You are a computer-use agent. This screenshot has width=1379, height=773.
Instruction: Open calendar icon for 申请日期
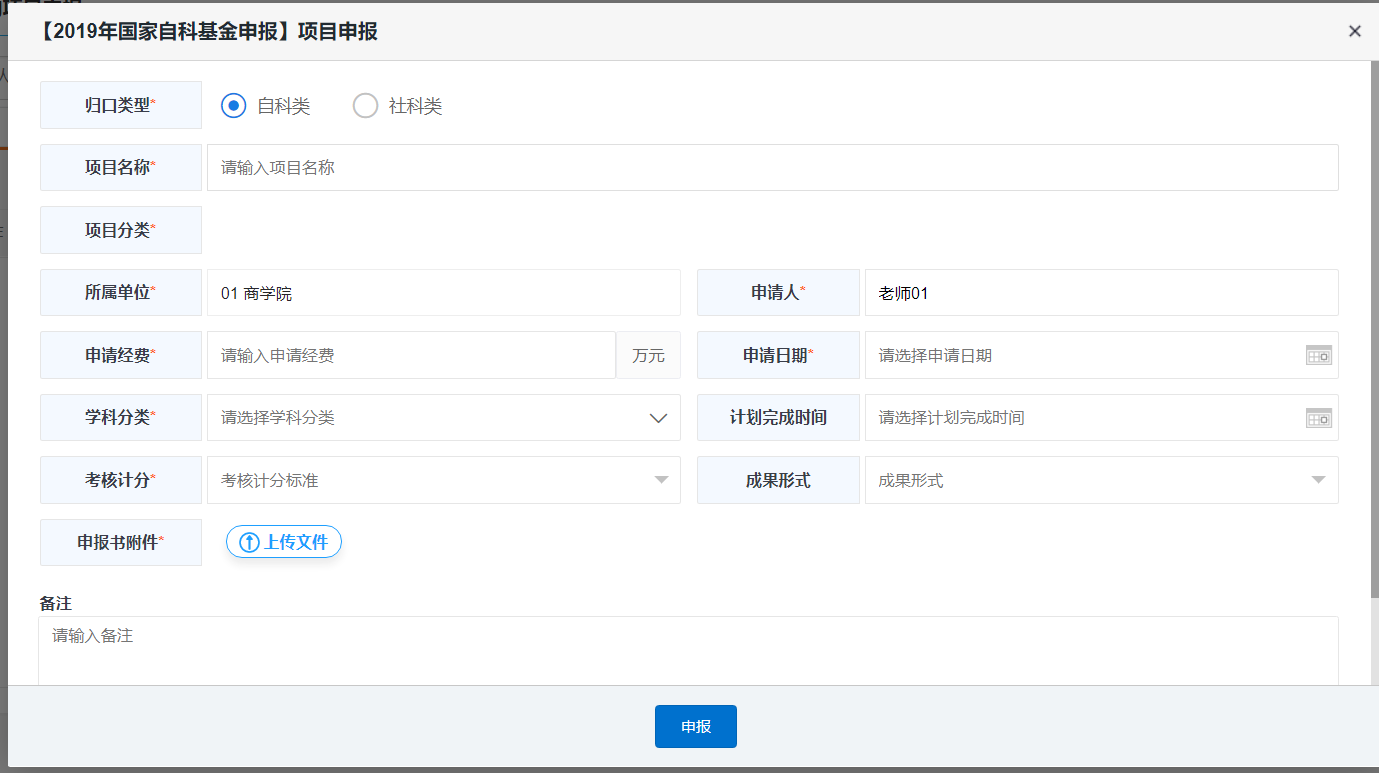(x=1318, y=355)
